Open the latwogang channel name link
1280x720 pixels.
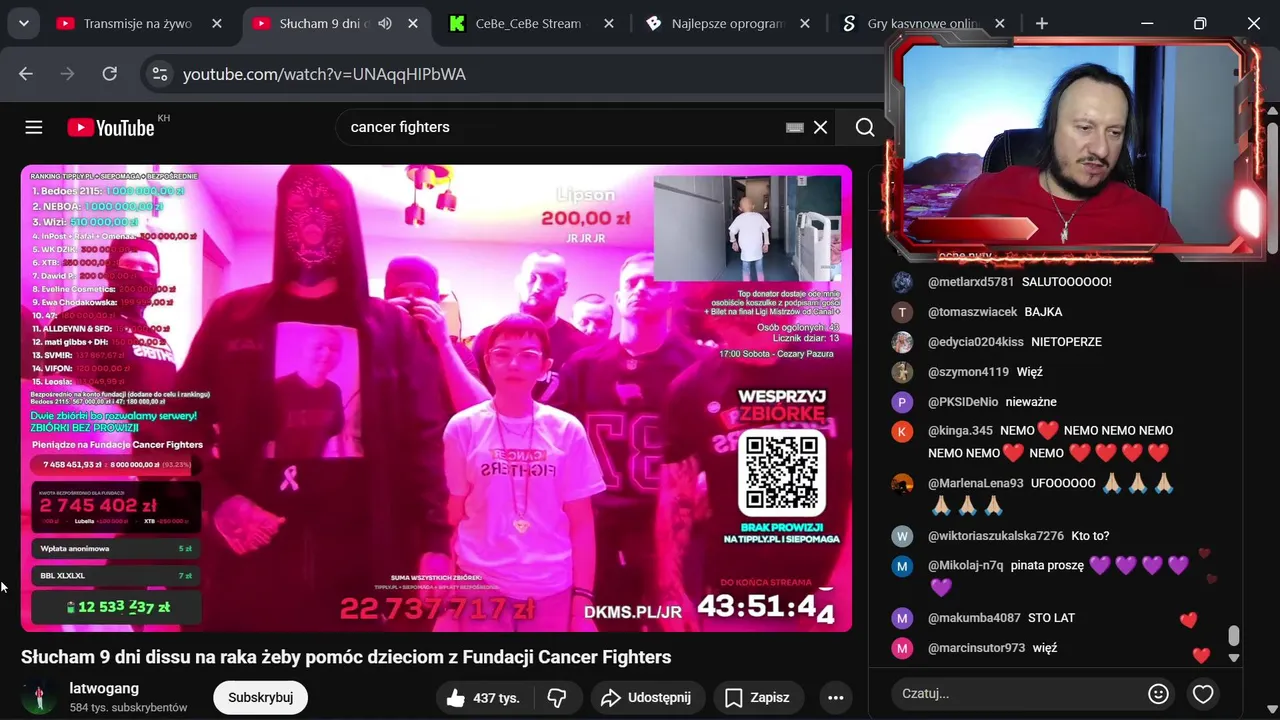pos(104,688)
